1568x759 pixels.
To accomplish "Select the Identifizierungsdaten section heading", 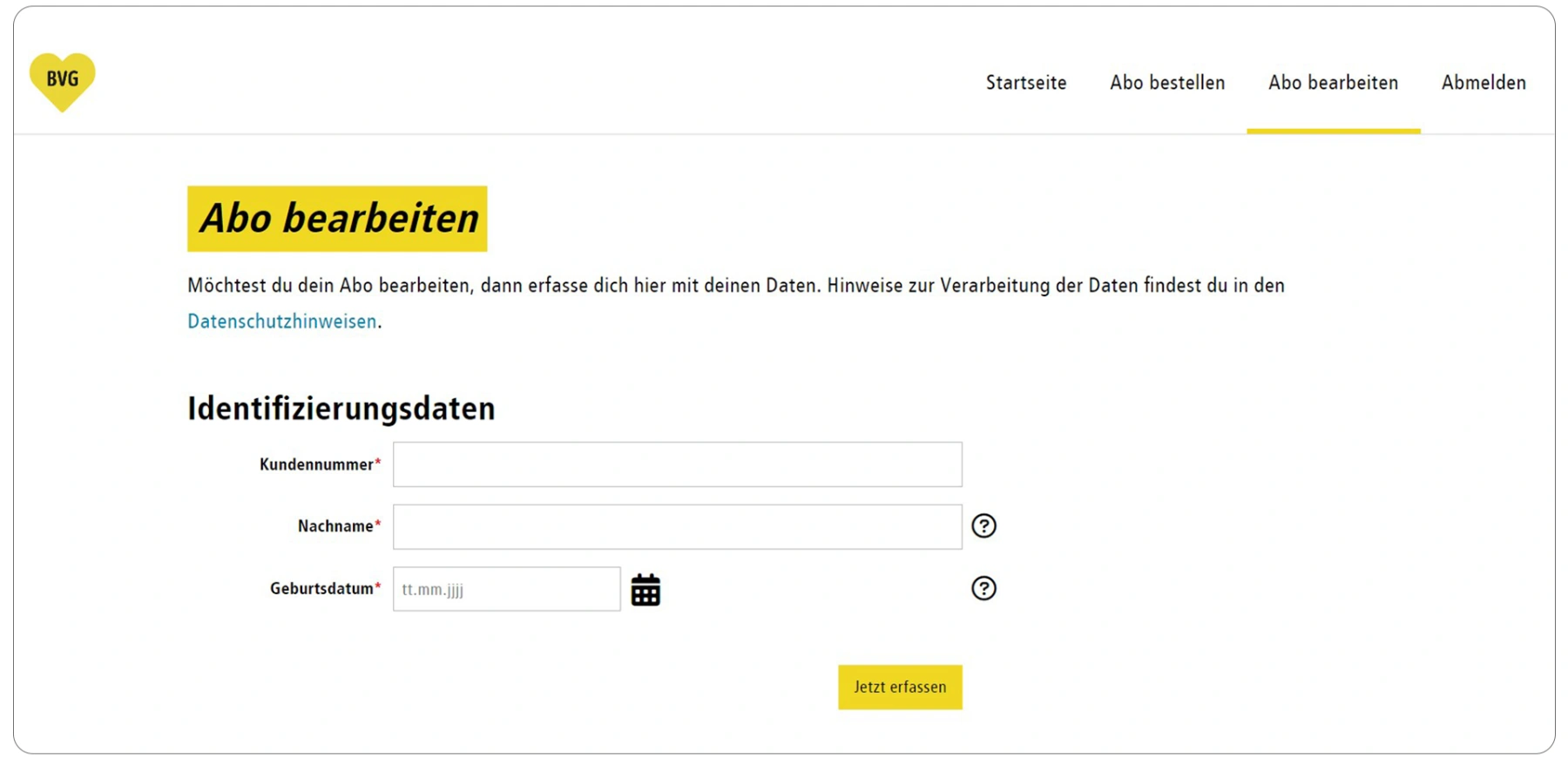I will [x=341, y=408].
